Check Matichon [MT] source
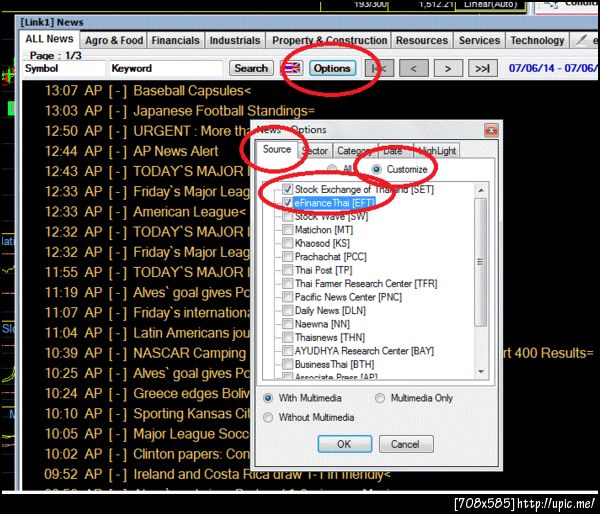Viewport: 600px width, 514px height. [287, 230]
